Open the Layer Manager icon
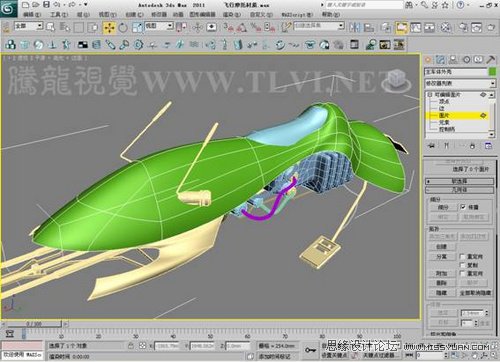 [386, 27]
